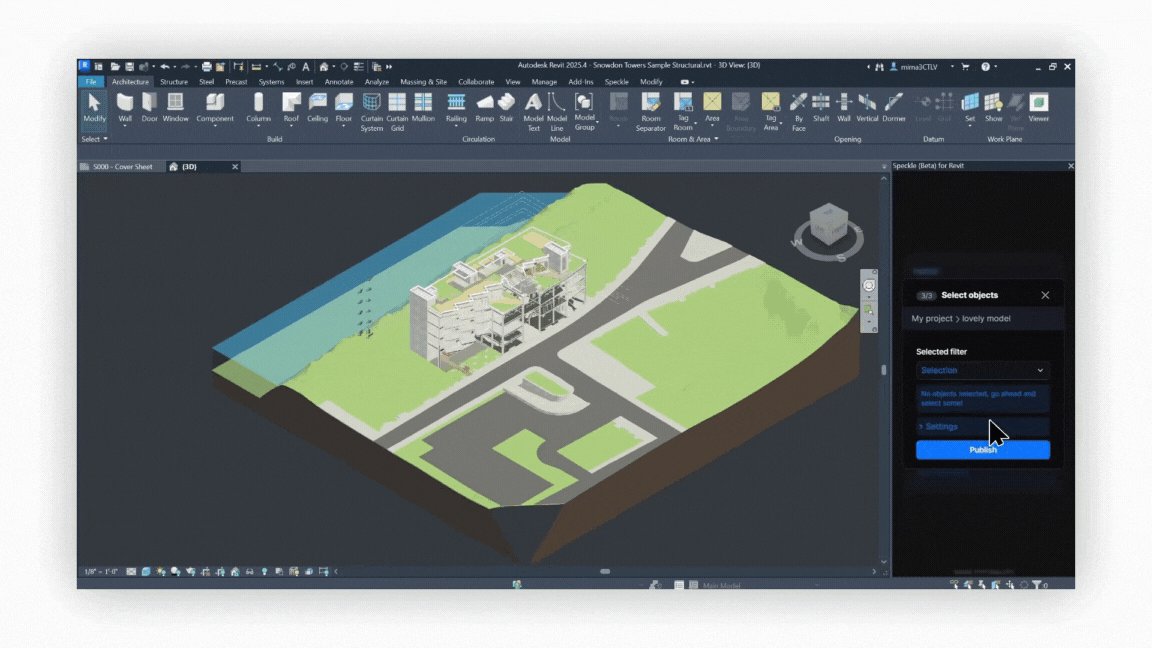Select the Column tool
The width and height of the screenshot is (1152, 648).
[x=258, y=108]
